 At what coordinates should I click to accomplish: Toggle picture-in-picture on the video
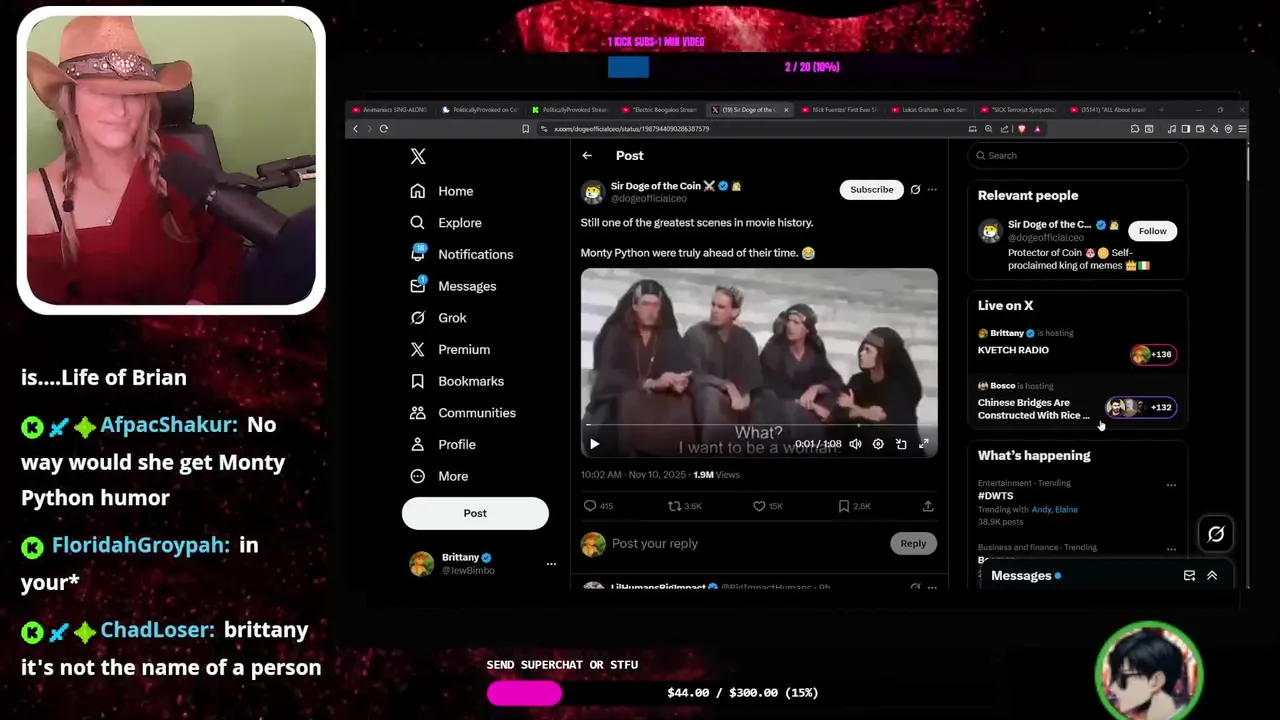point(901,444)
